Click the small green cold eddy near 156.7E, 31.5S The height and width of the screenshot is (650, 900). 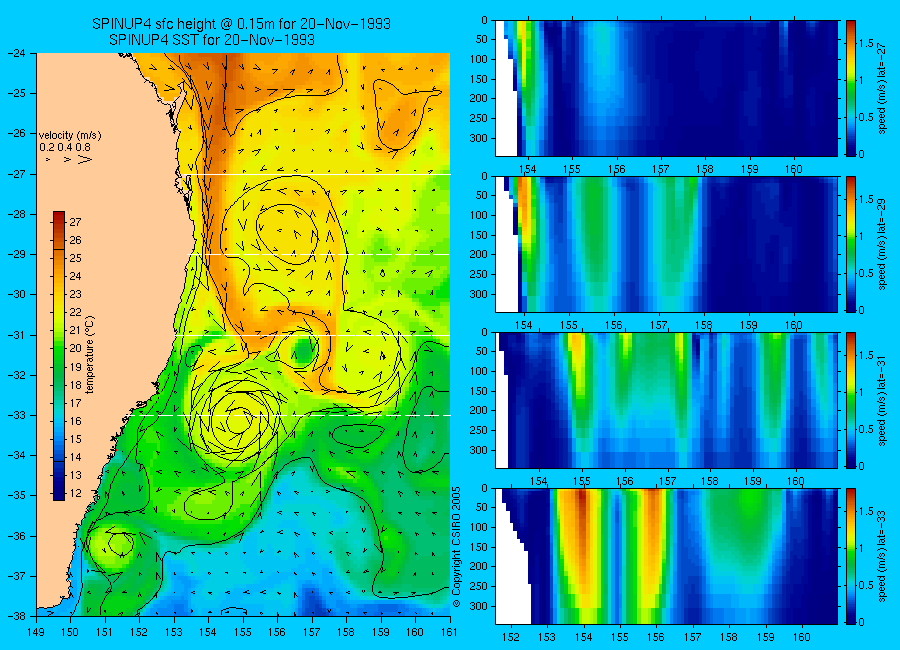tap(302, 349)
